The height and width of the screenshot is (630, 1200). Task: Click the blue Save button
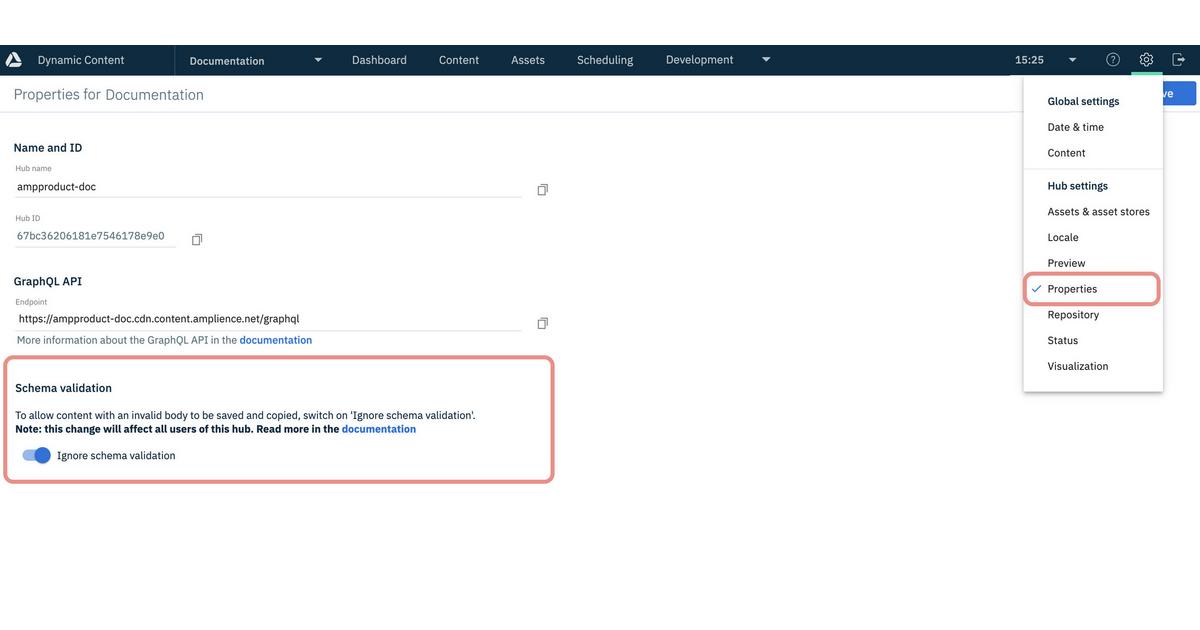pos(1178,94)
